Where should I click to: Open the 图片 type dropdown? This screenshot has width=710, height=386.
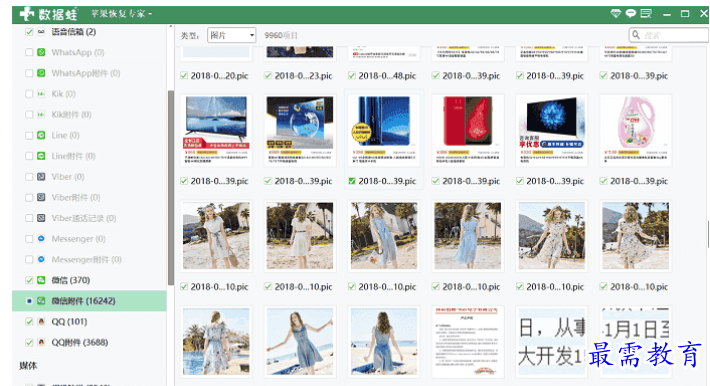point(231,35)
